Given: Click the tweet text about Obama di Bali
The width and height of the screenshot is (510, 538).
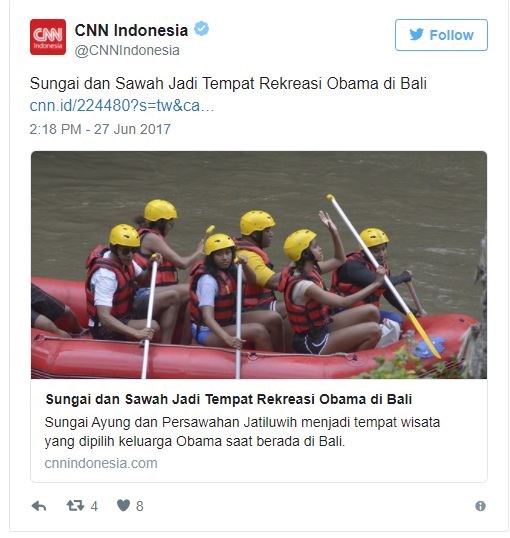Looking at the screenshot, I should (228, 83).
